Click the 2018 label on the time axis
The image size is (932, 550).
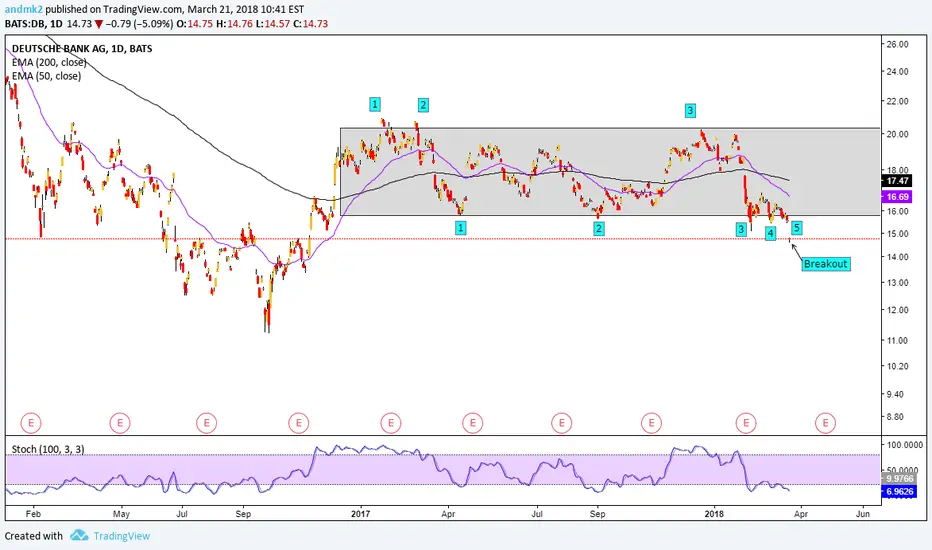pyautogui.click(x=714, y=514)
